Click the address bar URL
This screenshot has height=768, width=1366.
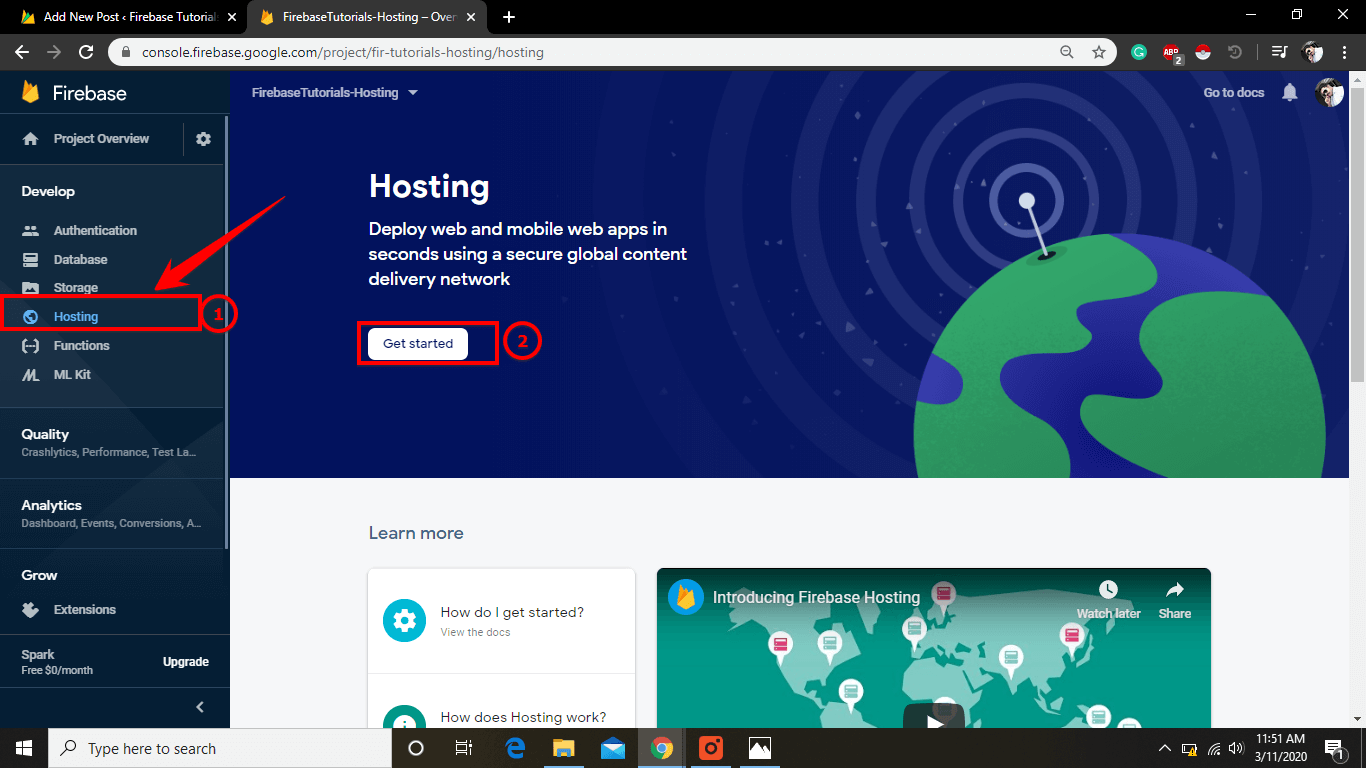pos(343,52)
